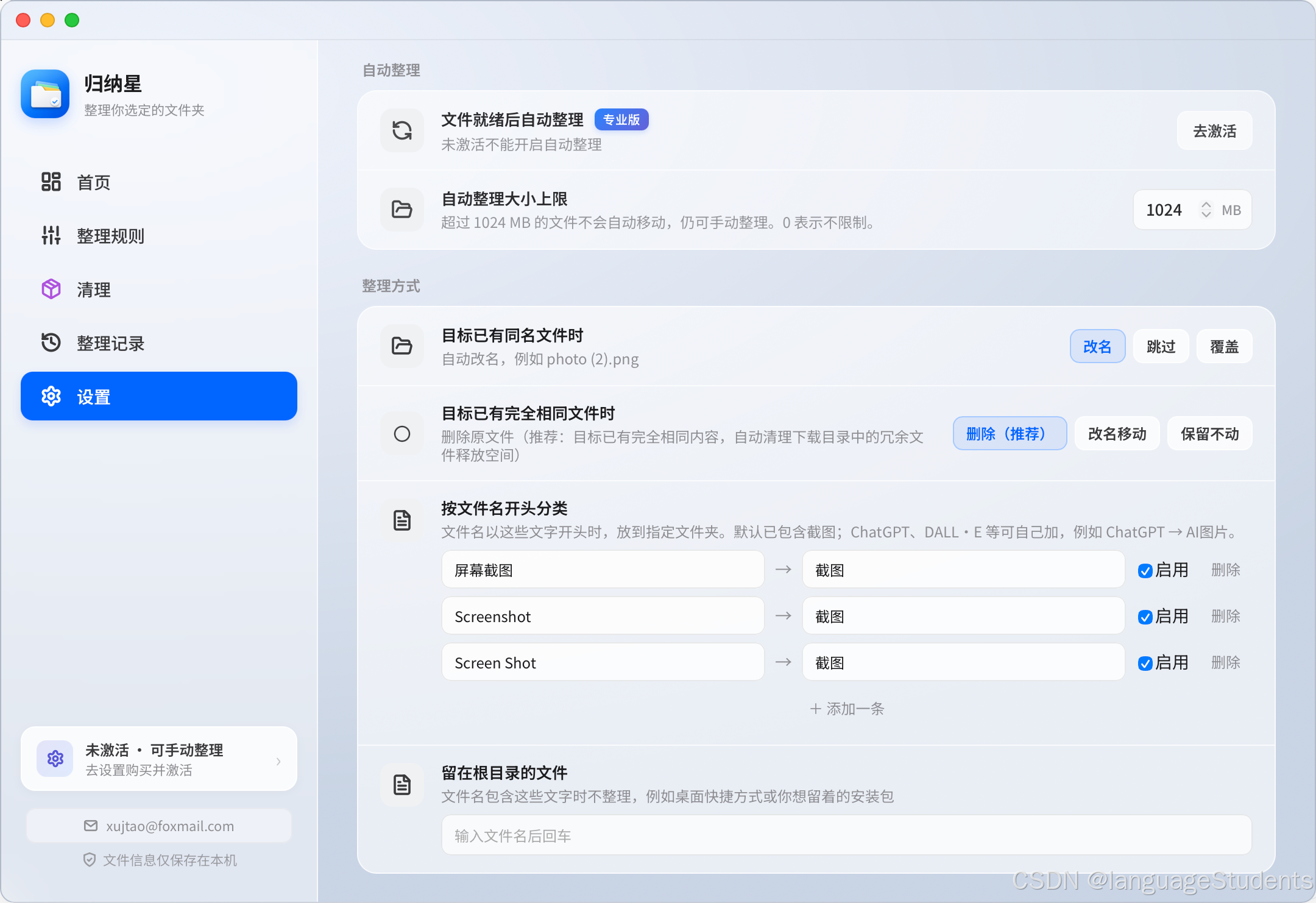
Task: Click the document icon beside 留在根目录的文件
Action: (x=402, y=785)
